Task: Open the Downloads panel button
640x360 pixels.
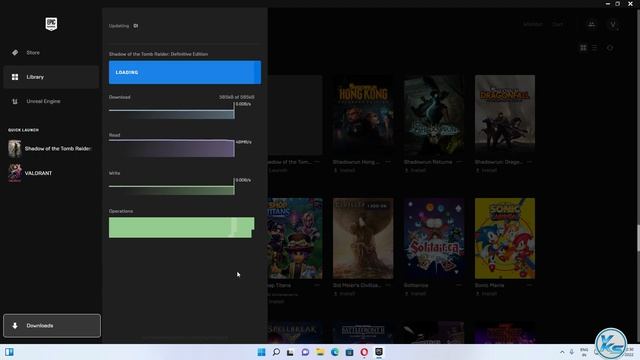Action: [x=52, y=326]
